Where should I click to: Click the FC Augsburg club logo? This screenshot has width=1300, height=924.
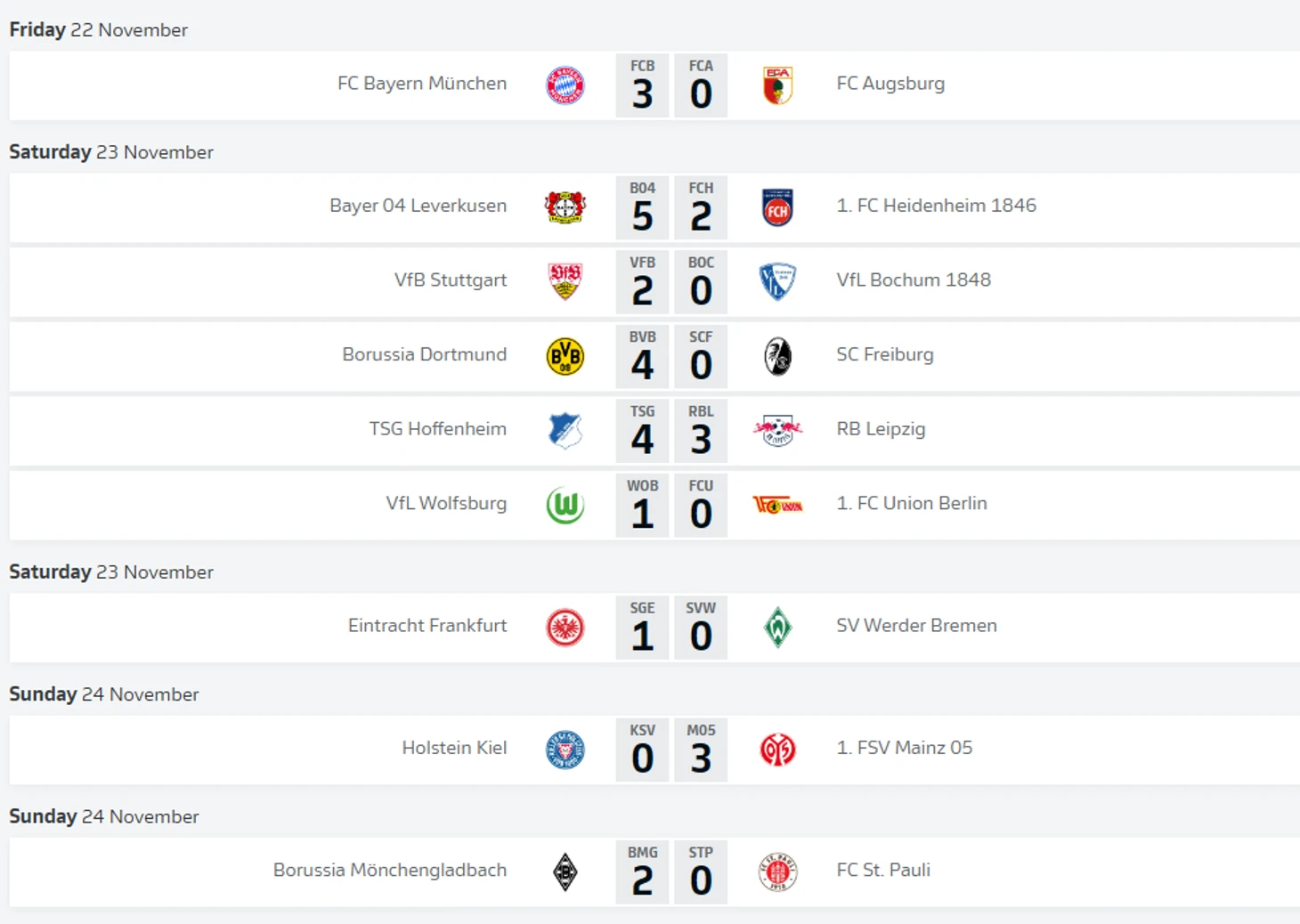pos(777,85)
